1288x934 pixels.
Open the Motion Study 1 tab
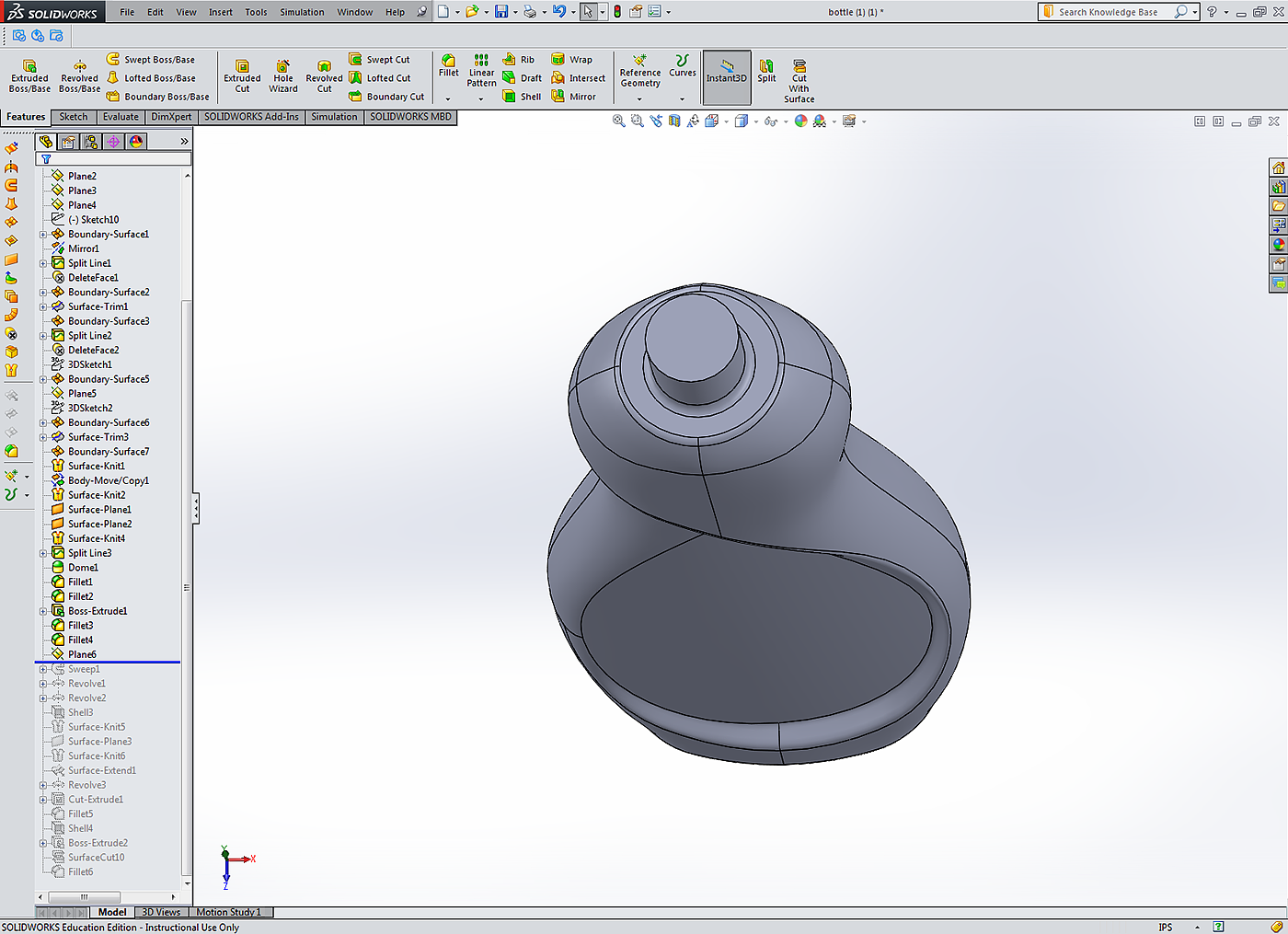point(228,912)
